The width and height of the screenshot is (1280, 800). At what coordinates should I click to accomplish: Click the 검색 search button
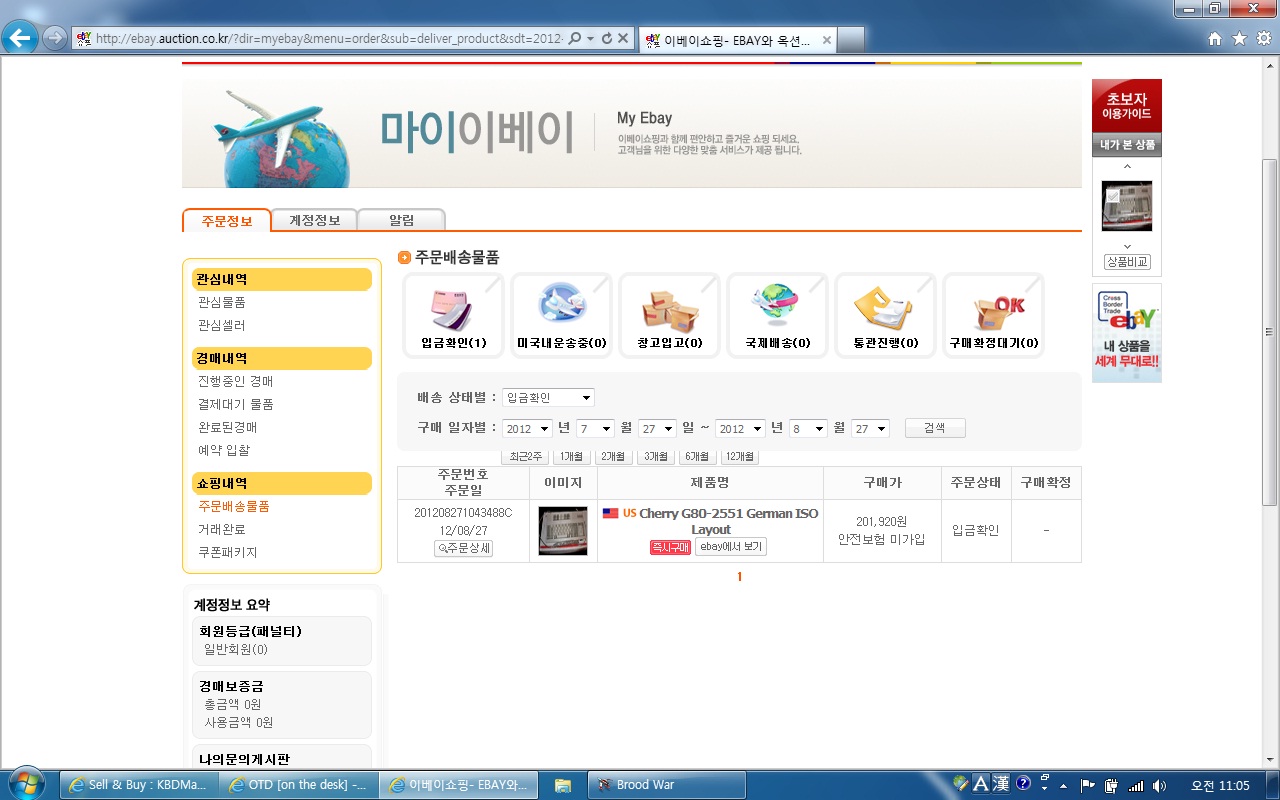pyautogui.click(x=935, y=428)
